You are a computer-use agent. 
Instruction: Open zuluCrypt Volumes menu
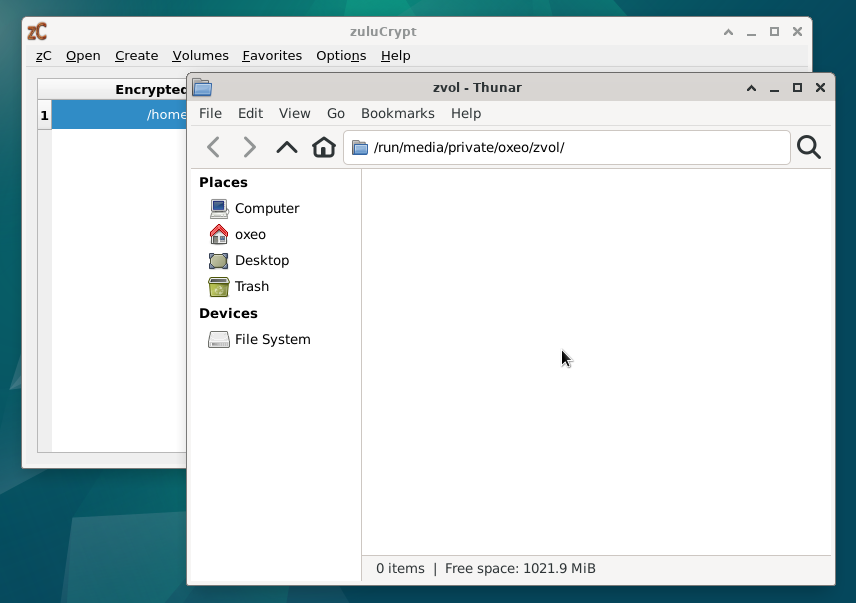pyautogui.click(x=200, y=56)
